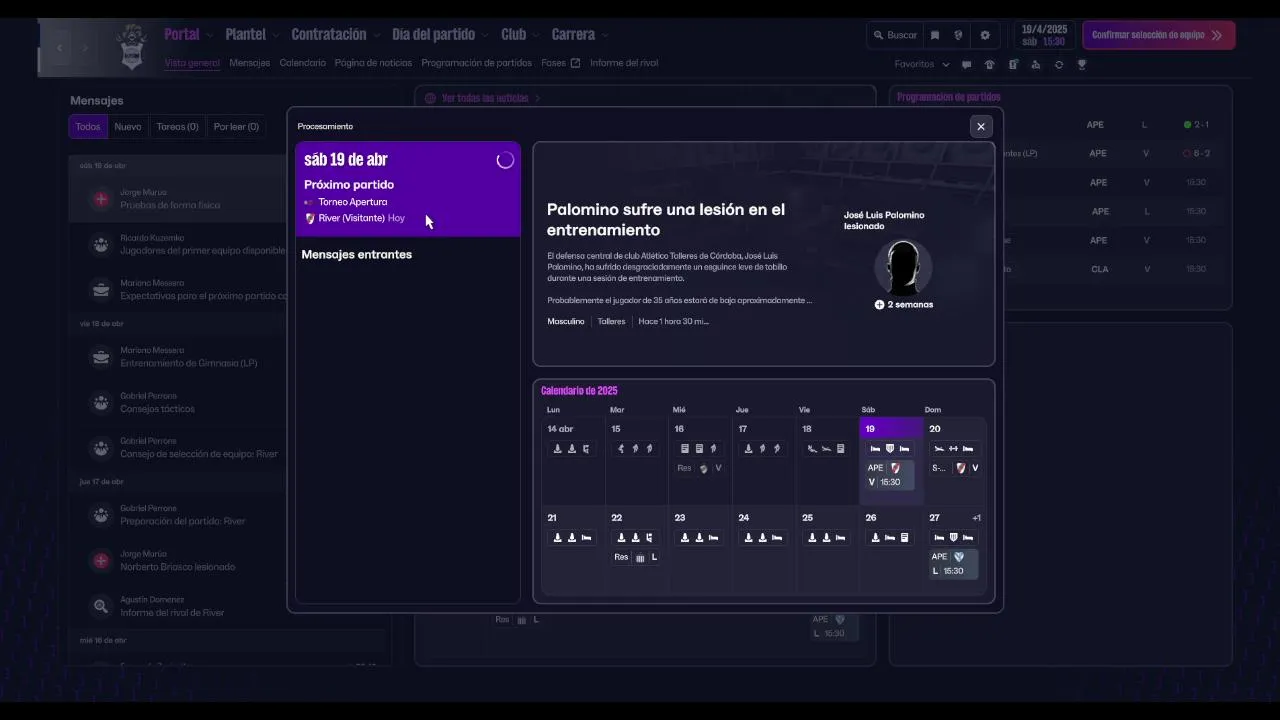
Task: Click the gym dumbbell icon on calendar day 20
Action: coord(953,449)
